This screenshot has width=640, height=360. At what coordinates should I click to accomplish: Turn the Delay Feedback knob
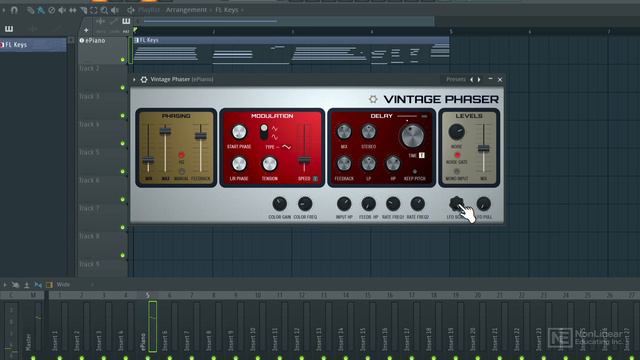pyautogui.click(x=344, y=164)
